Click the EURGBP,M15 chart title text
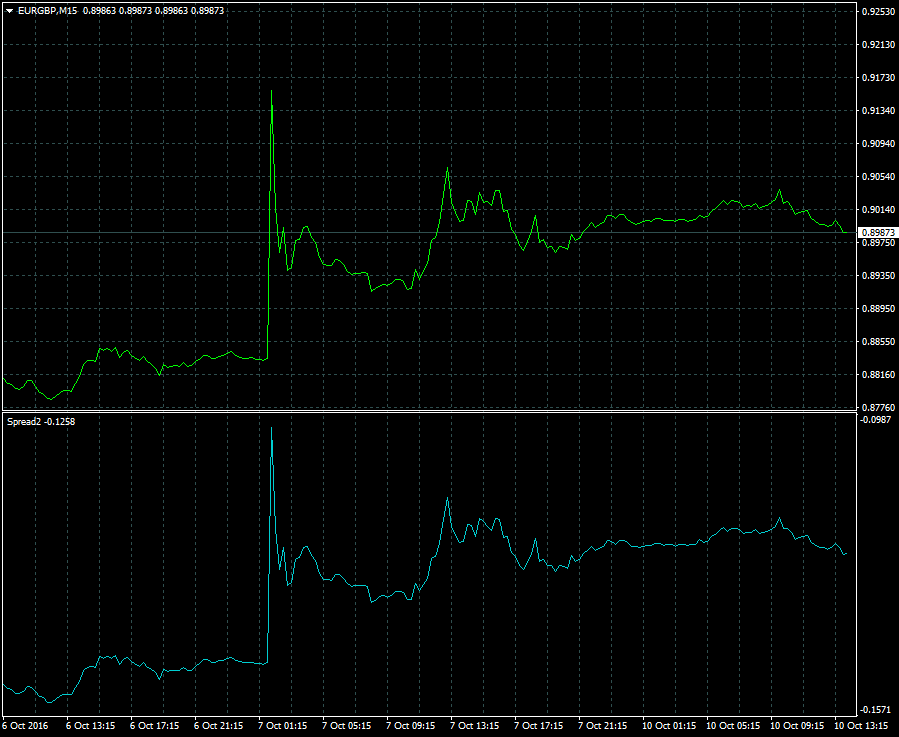This screenshot has height=737, width=899. tap(48, 11)
